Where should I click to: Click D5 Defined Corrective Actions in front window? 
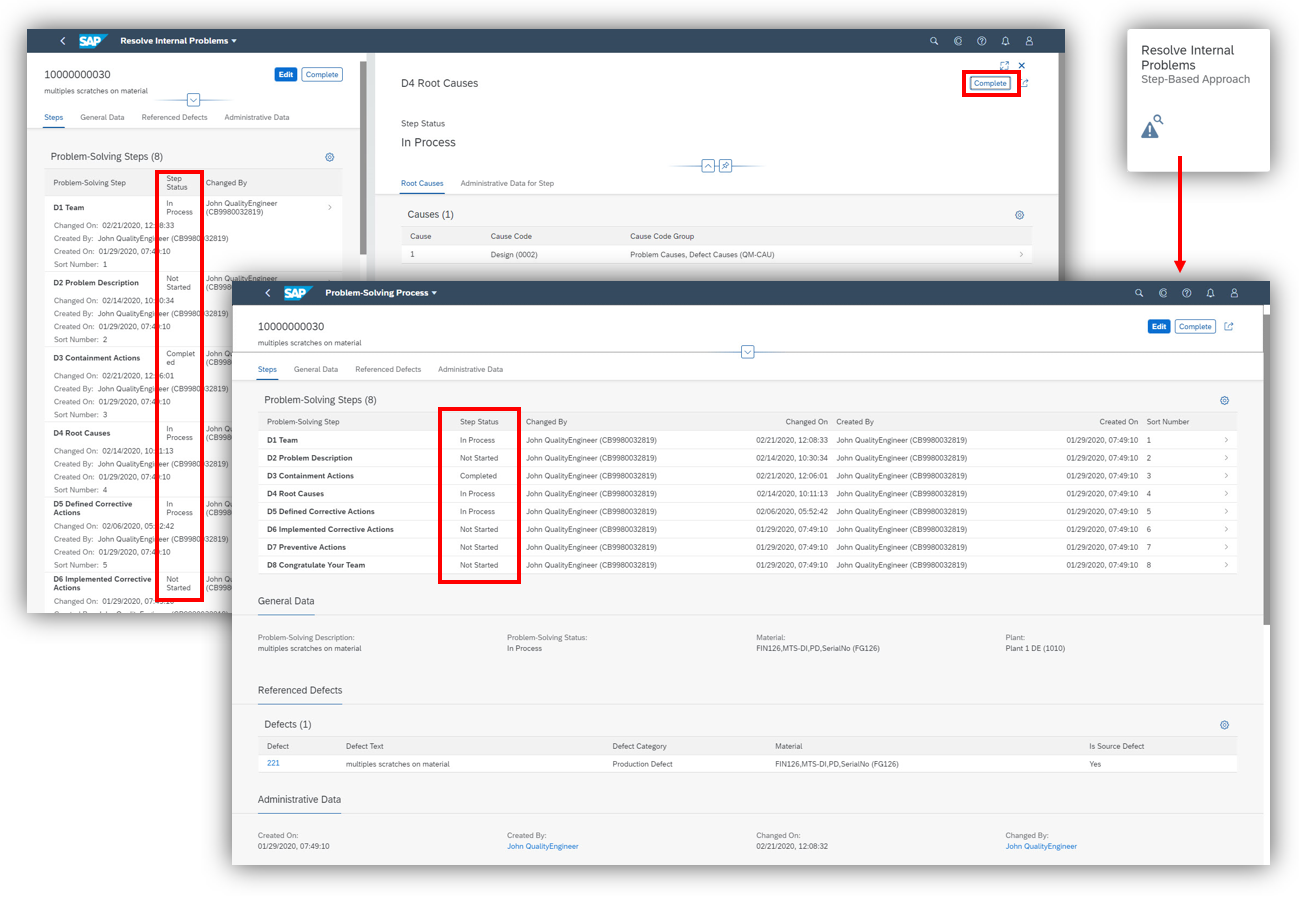(321, 512)
